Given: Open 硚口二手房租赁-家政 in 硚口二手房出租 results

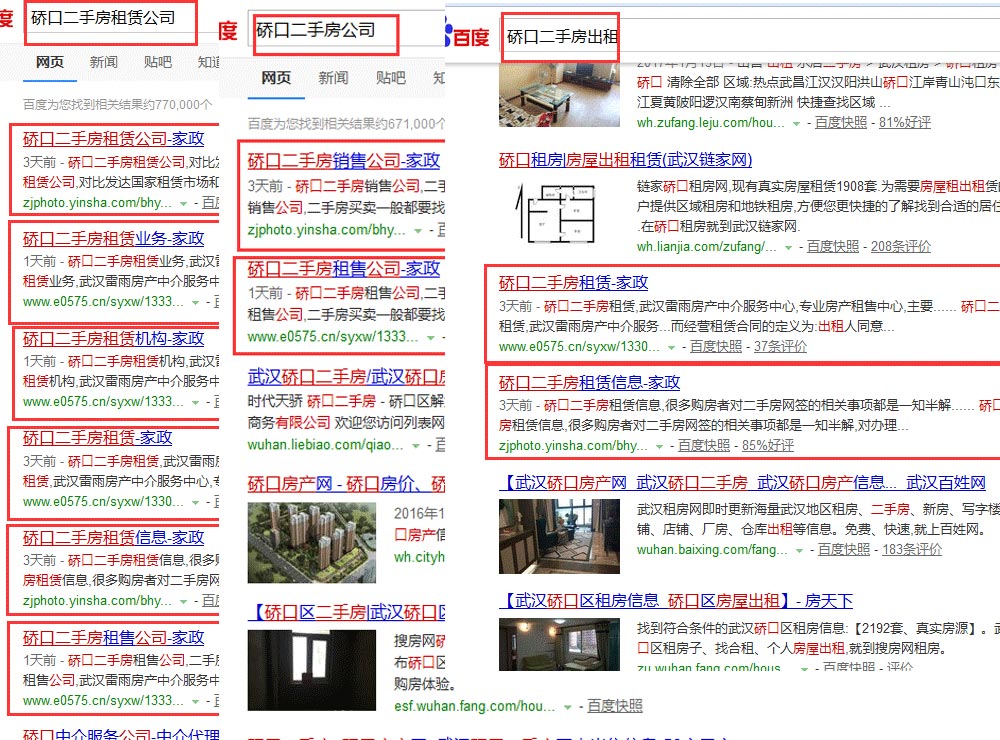Looking at the screenshot, I should tap(573, 283).
